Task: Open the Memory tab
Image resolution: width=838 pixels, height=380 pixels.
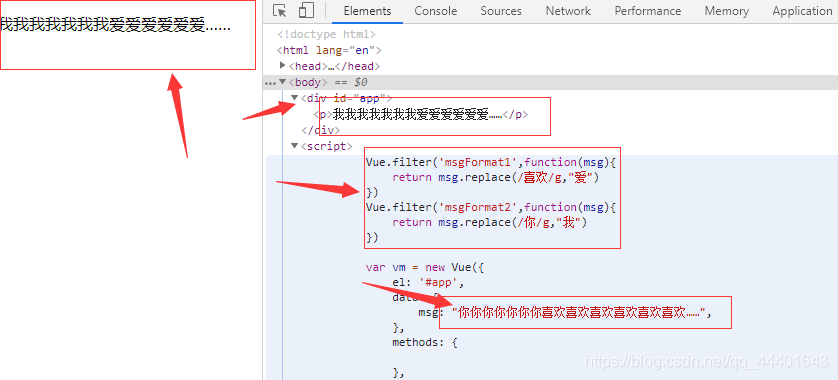Action: [x=726, y=11]
